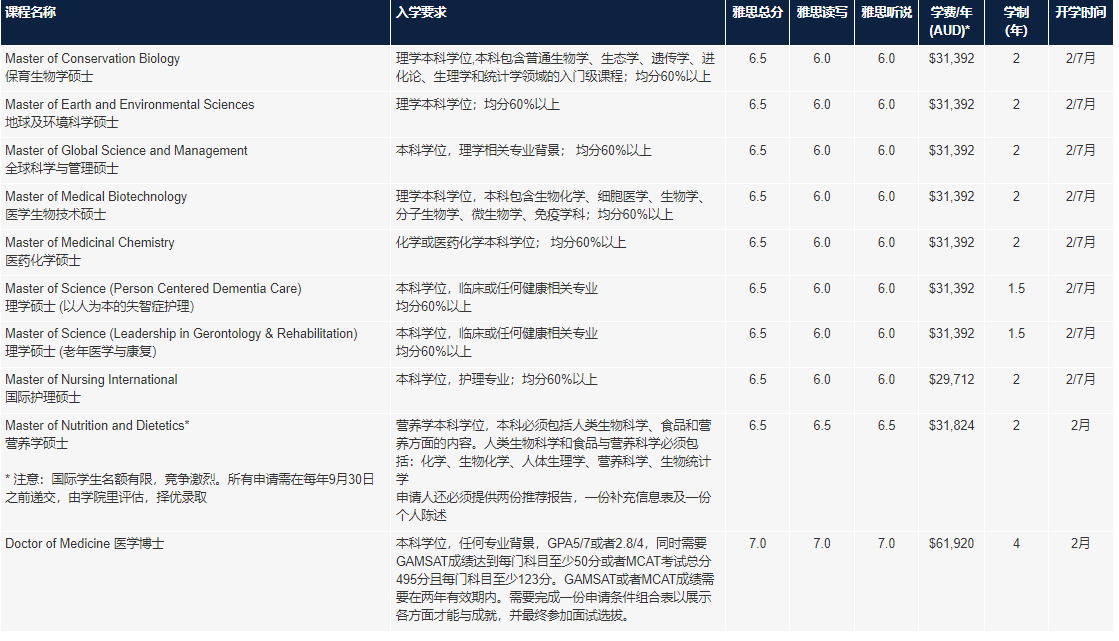Click 地球及环境科学硕士 Chinese course title
Screen dimensions: 1119x641
(x=62, y=123)
